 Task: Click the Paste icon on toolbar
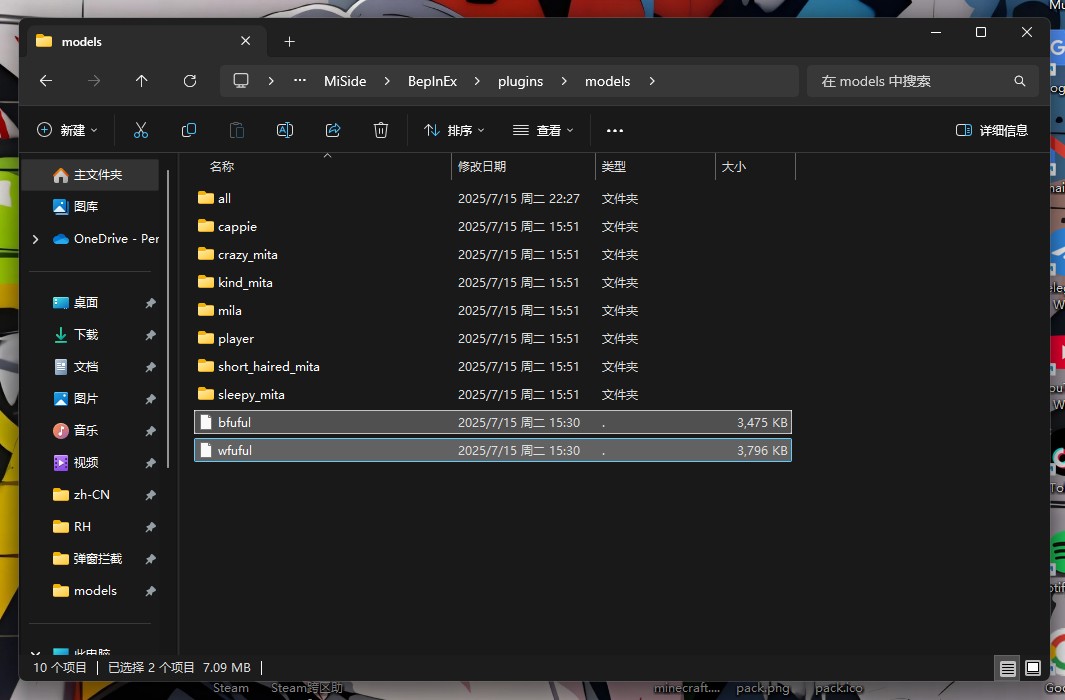coord(236,130)
